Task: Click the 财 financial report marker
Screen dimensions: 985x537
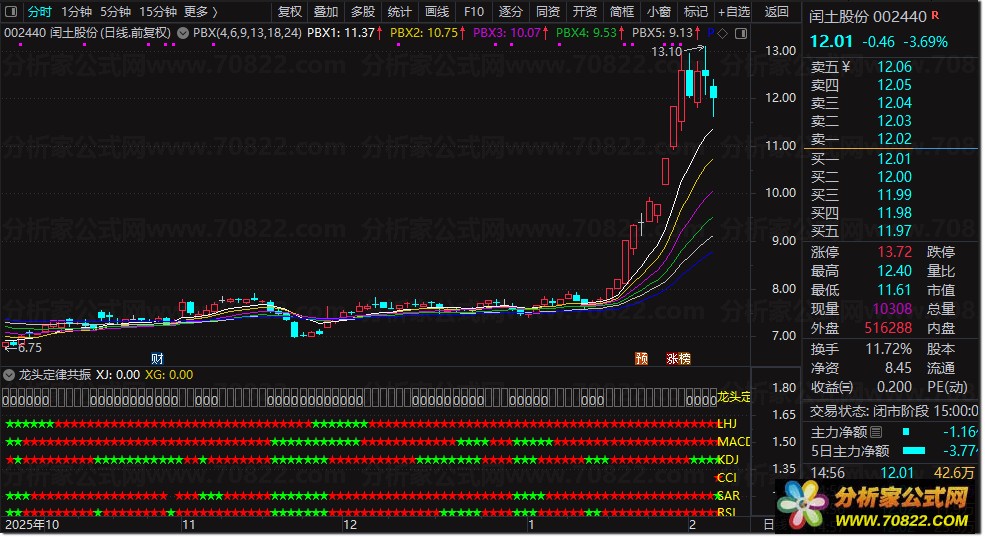Action: pyautogui.click(x=157, y=359)
